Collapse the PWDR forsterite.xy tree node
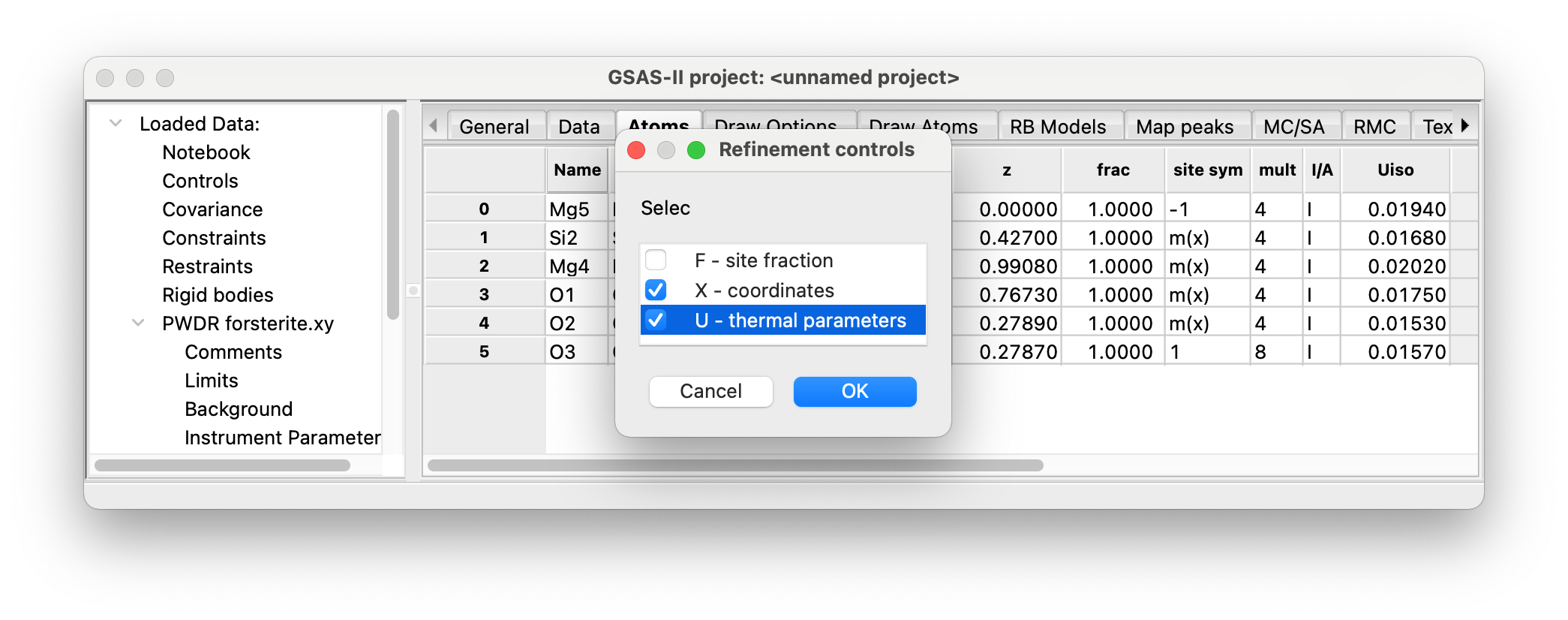This screenshot has height=620, width=1568. click(138, 324)
